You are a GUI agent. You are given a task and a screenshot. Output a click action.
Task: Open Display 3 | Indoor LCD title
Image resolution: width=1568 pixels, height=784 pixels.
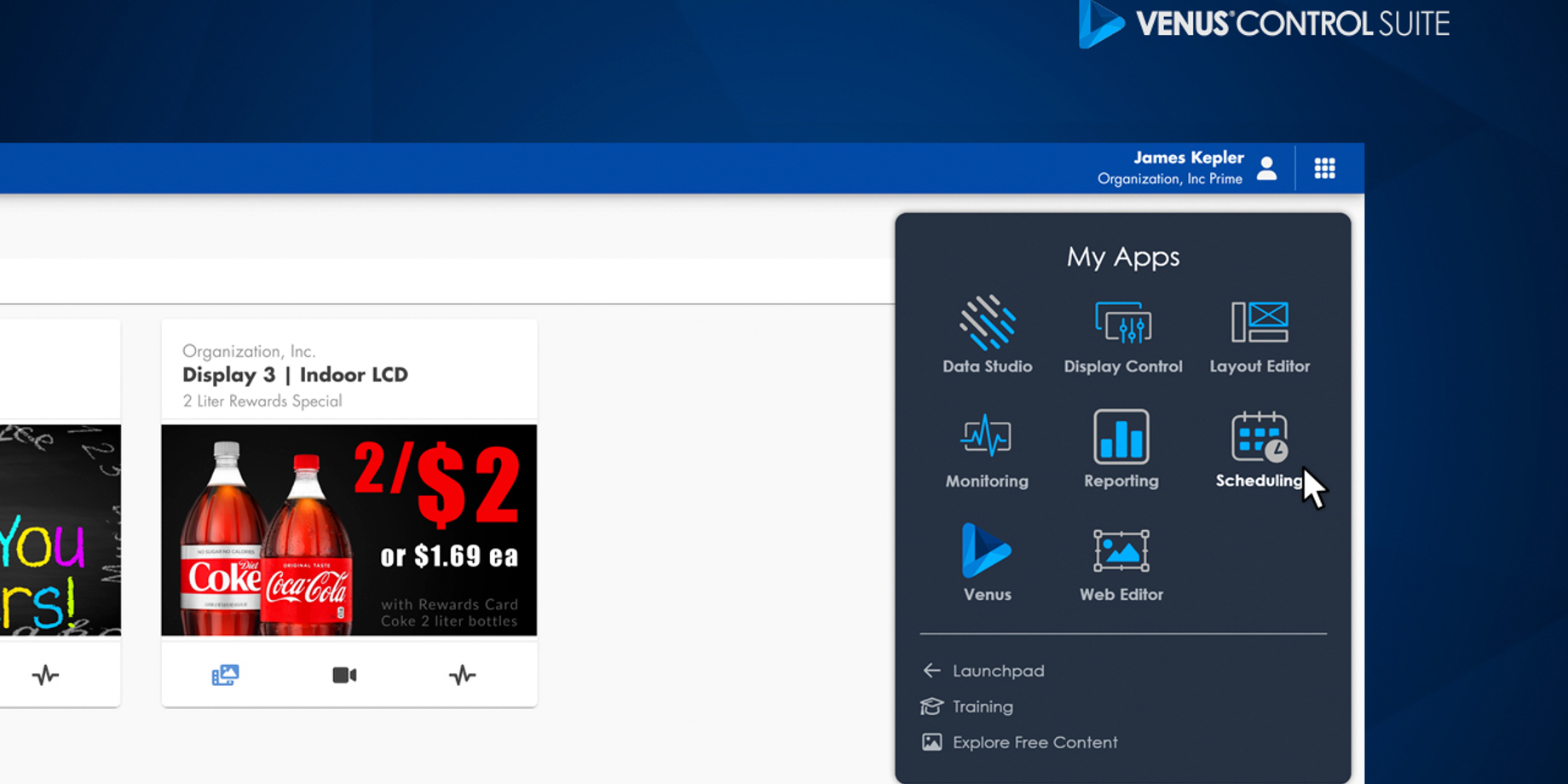click(x=295, y=375)
